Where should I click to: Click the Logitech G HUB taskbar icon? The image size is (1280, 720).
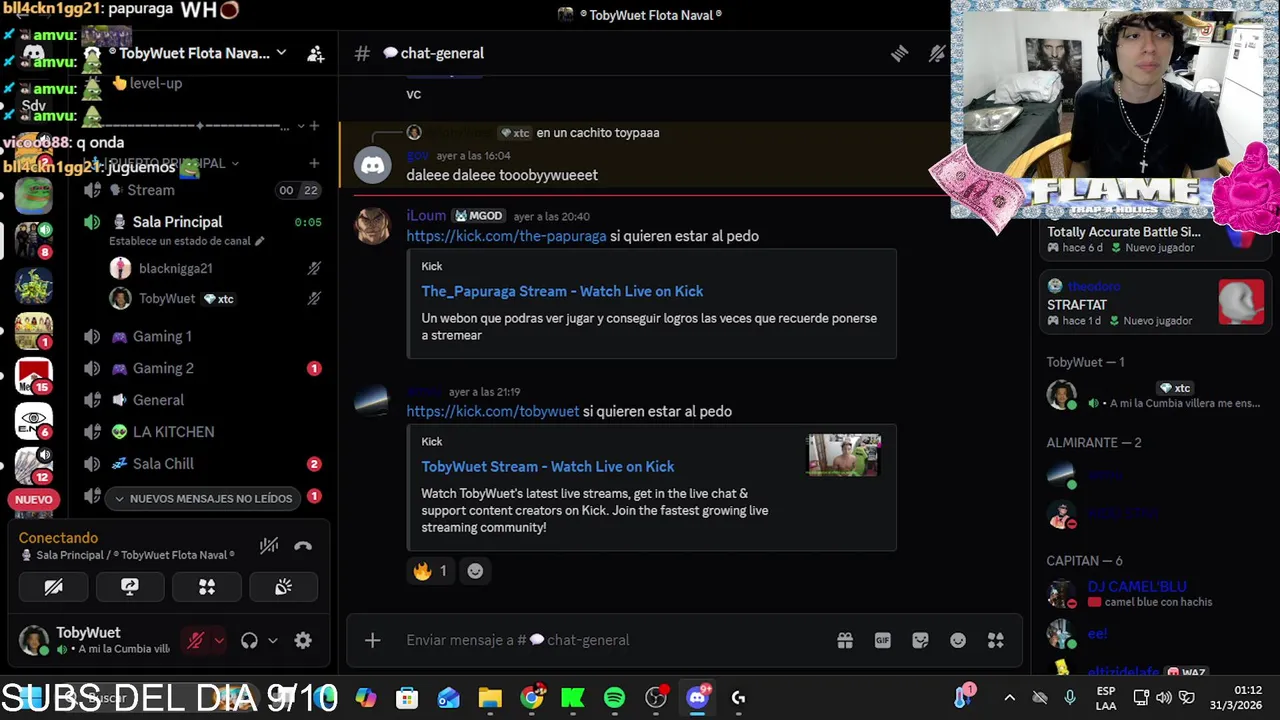(739, 698)
